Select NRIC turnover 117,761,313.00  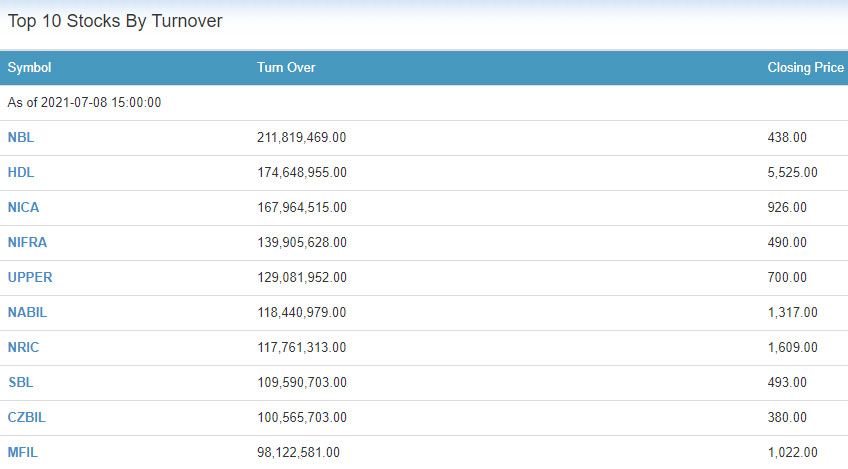coord(301,347)
